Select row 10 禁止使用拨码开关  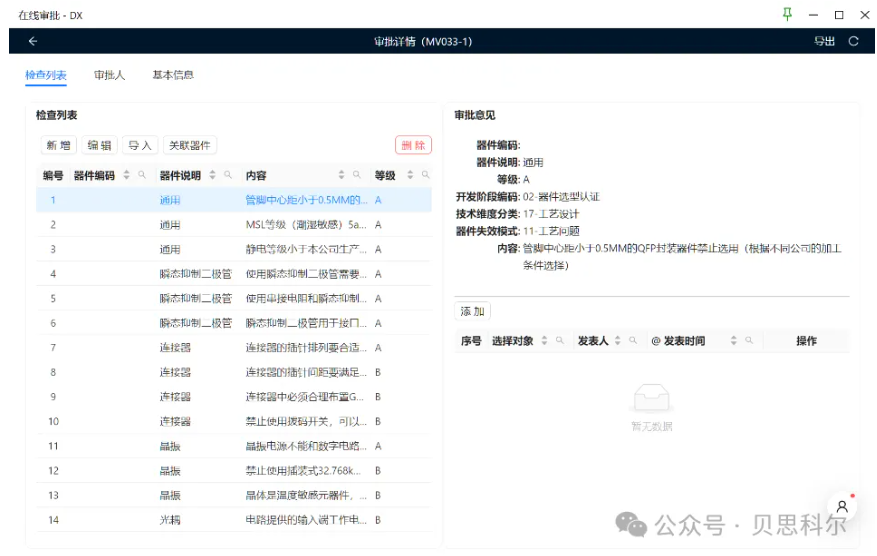click(x=234, y=421)
